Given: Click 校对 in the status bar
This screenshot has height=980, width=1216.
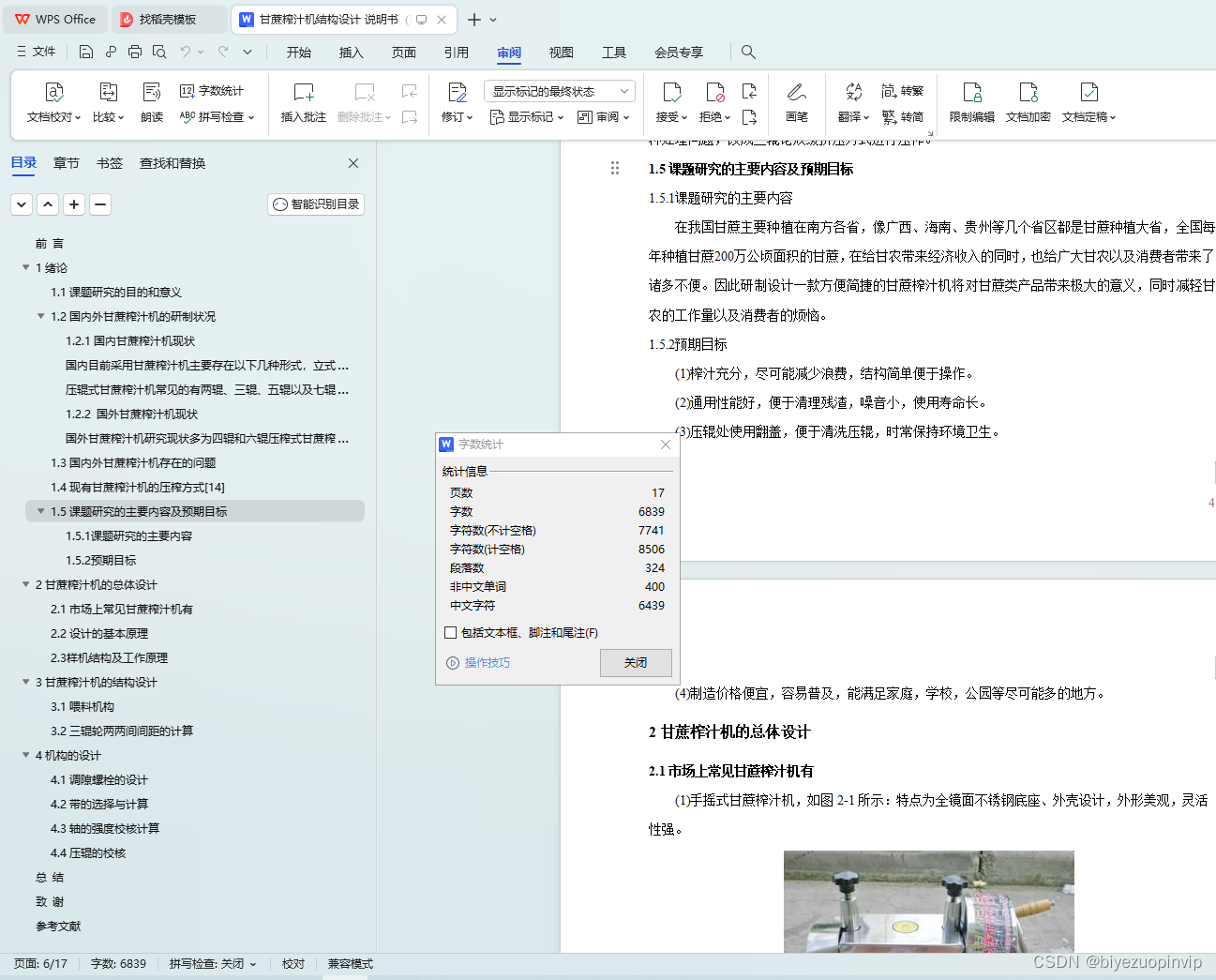Looking at the screenshot, I should pyautogui.click(x=293, y=963).
